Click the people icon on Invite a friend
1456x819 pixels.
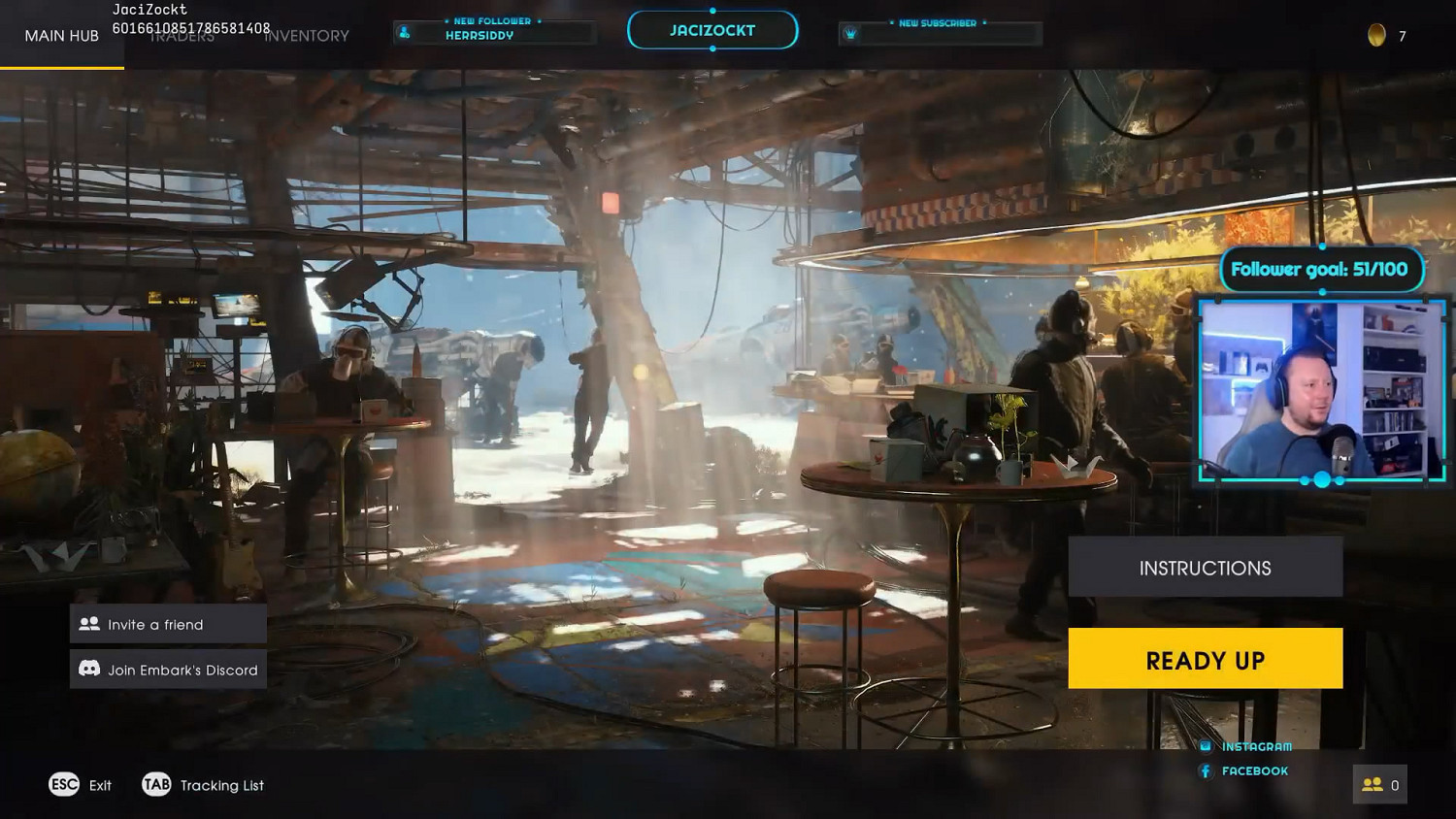(89, 624)
